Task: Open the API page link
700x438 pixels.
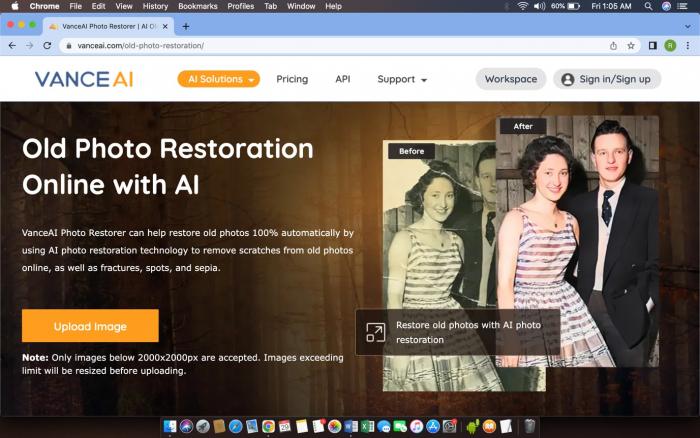Action: click(342, 79)
